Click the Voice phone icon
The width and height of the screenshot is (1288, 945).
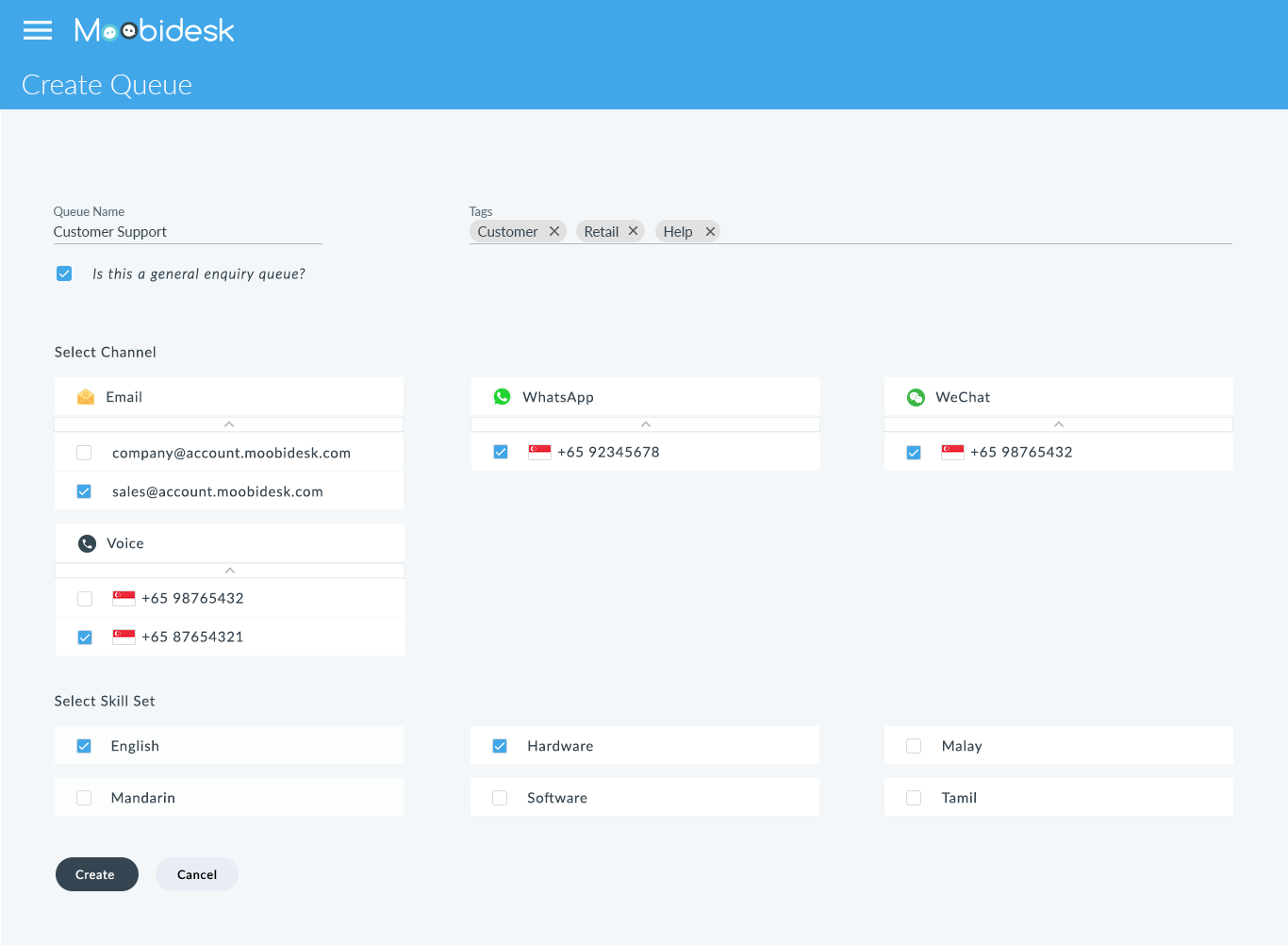87,543
